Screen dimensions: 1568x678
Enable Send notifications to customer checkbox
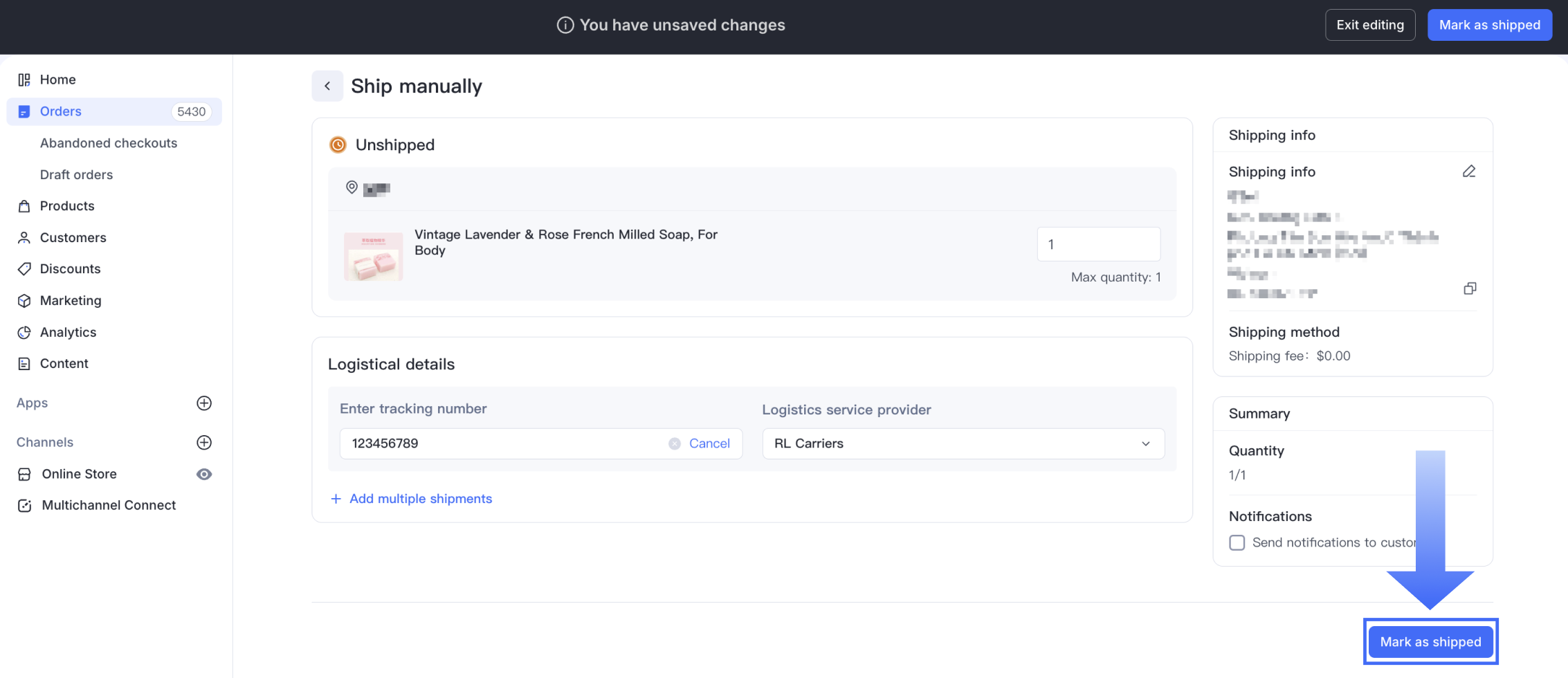pos(1237,543)
